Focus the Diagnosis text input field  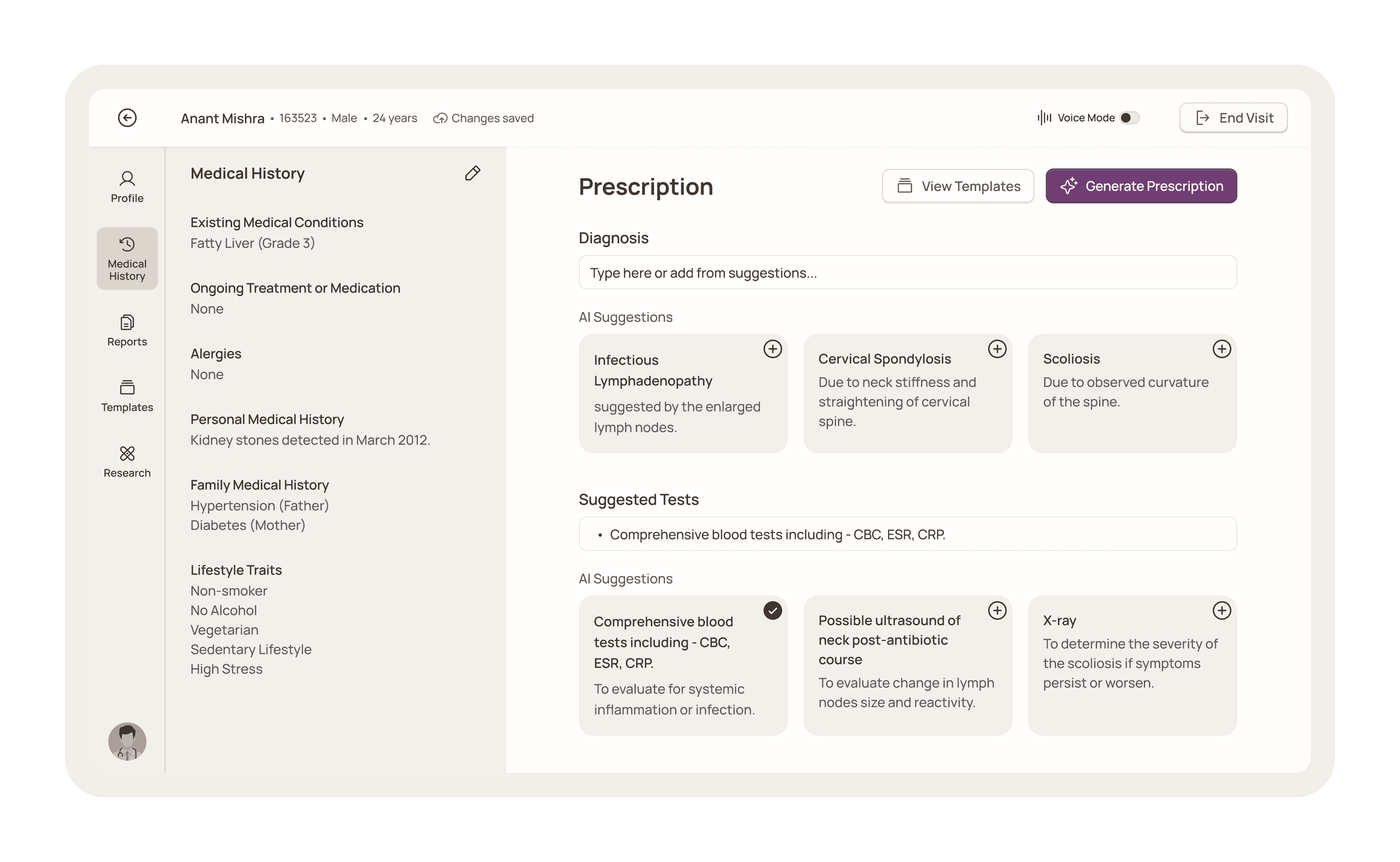coord(907,273)
